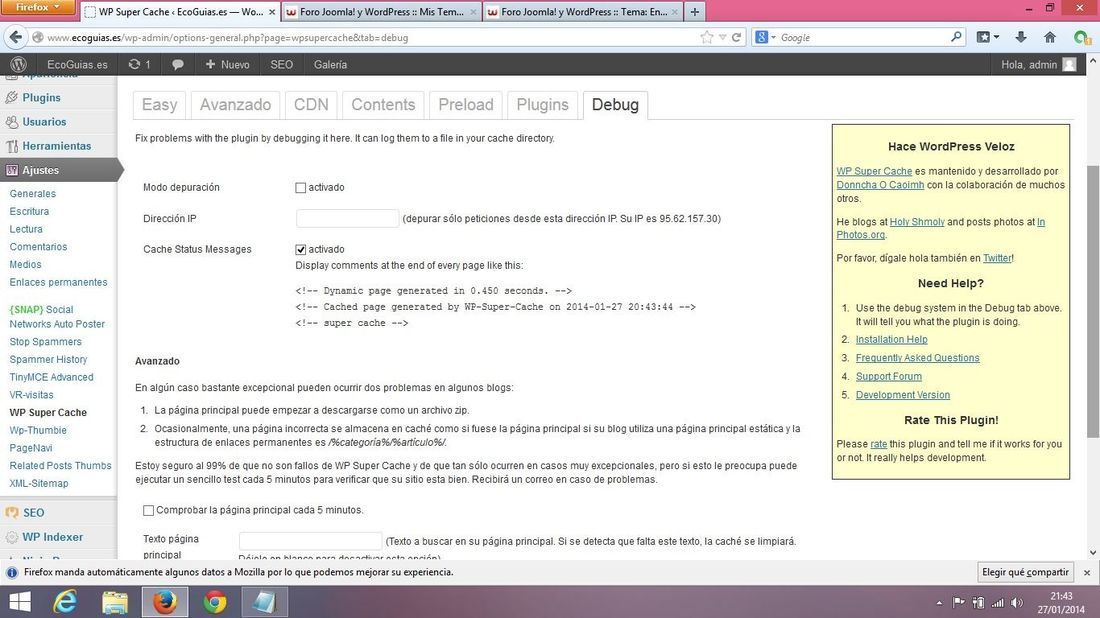Switch to browser tab Foro Joomla Mis Temas

(381, 12)
